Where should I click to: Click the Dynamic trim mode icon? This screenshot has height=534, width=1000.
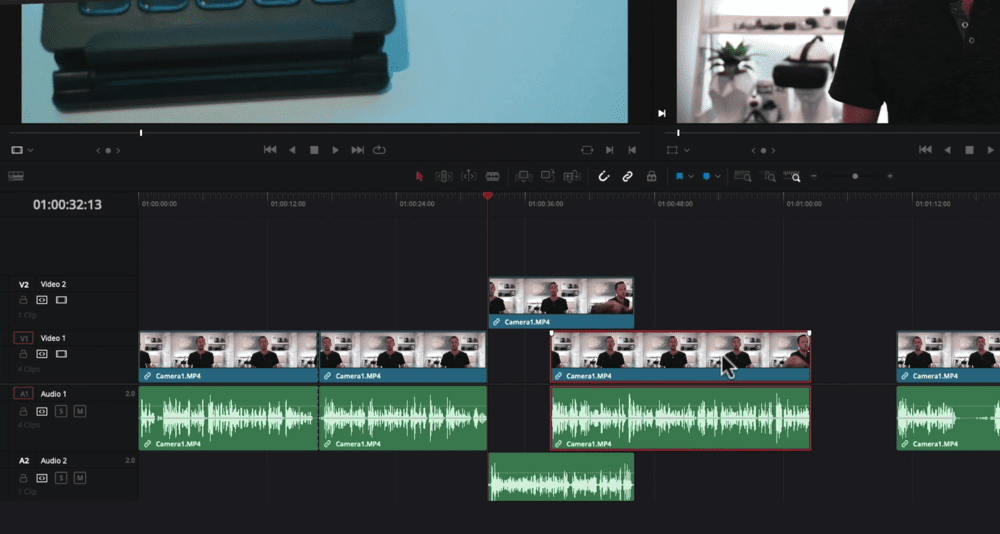468,176
